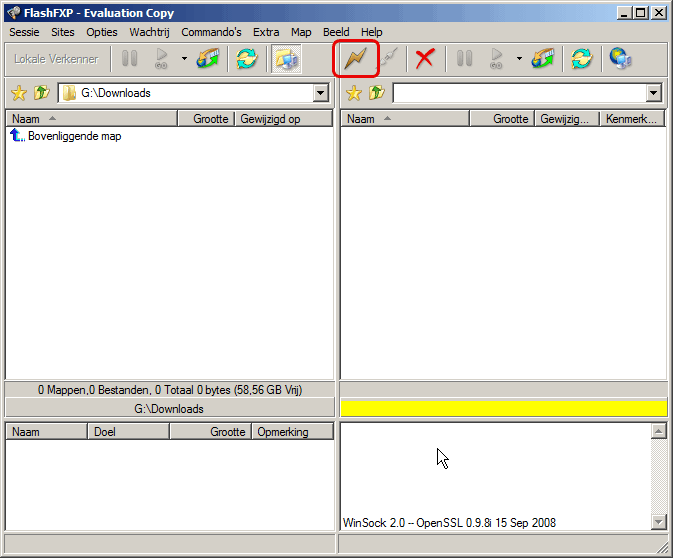Open the dropdown arrow beside the right GO button
Viewport: 673px width, 558px height.
519,58
